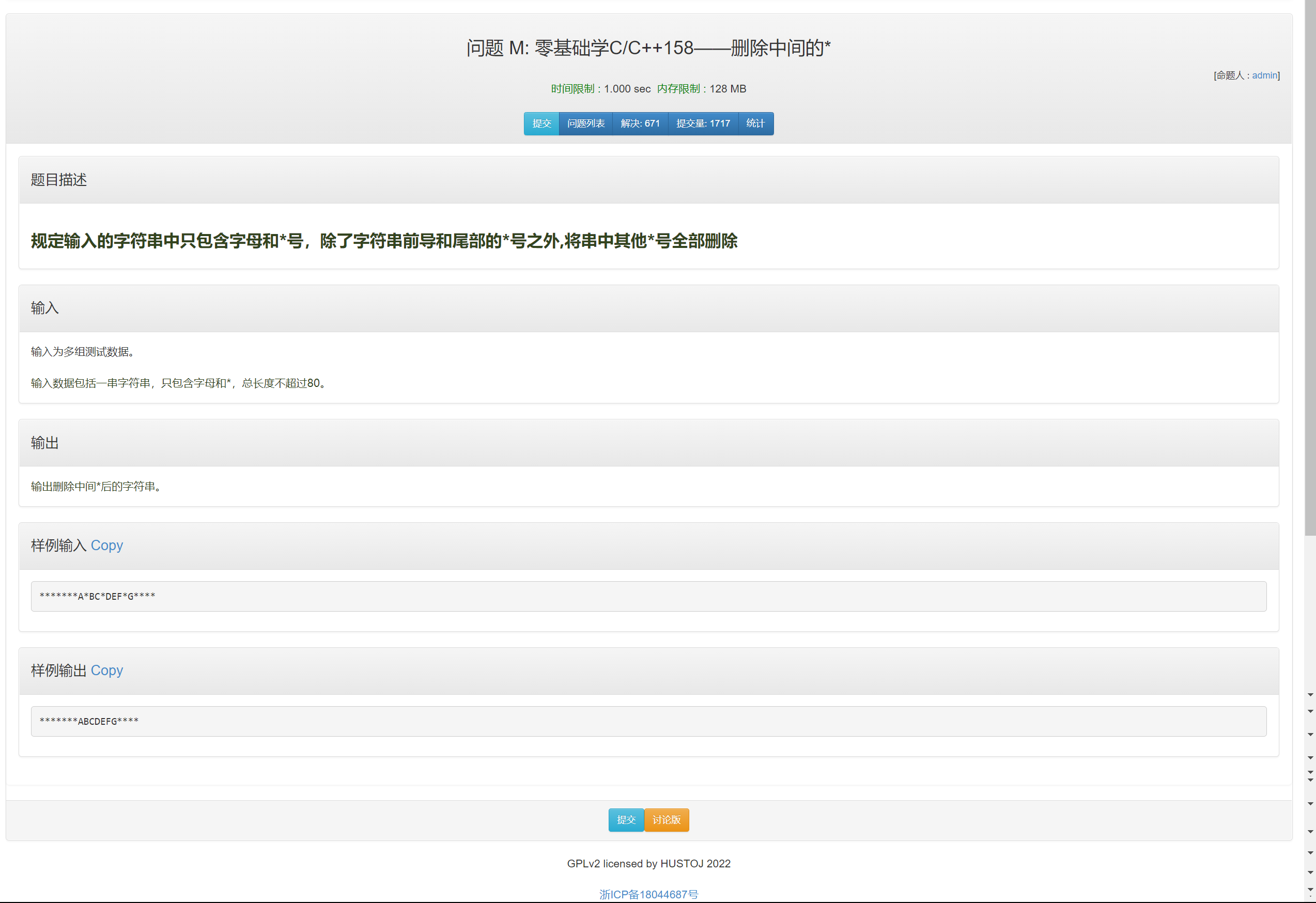The height and width of the screenshot is (903, 1316).
Task: Open the admin author profile link
Action: click(x=1264, y=75)
